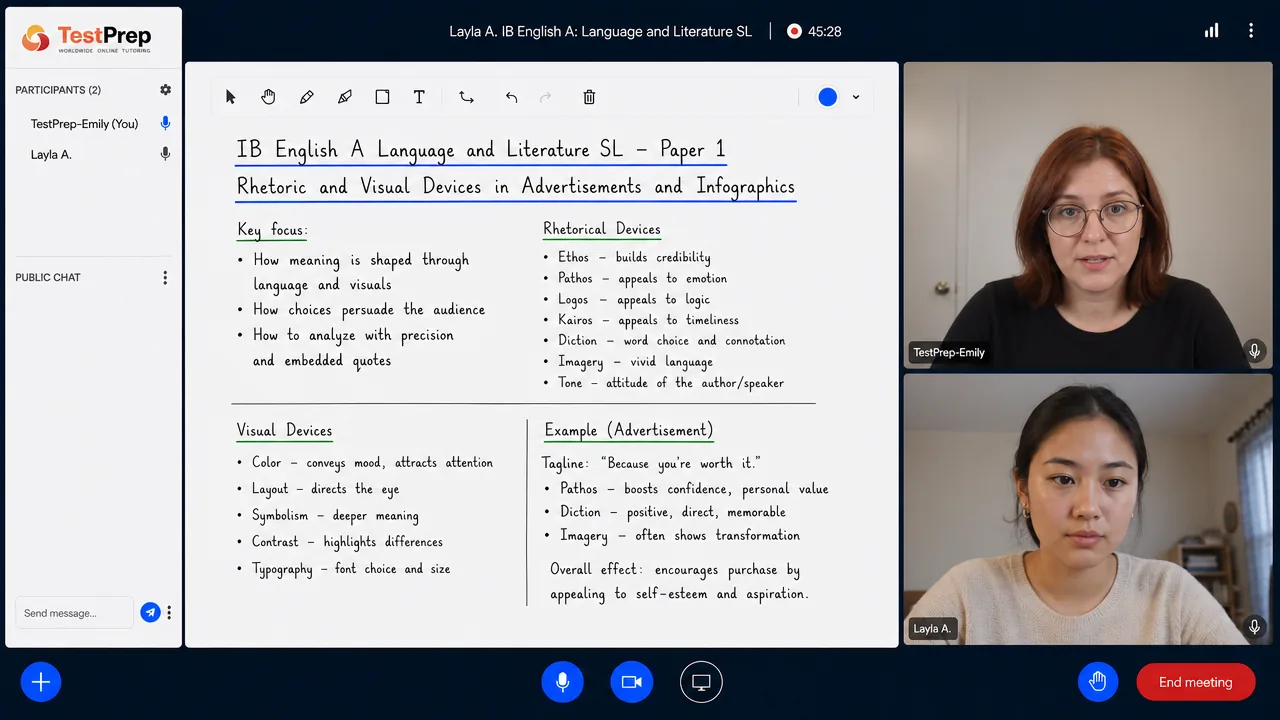The image size is (1280, 720).
Task: Select the rectangle shape tool
Action: (382, 97)
